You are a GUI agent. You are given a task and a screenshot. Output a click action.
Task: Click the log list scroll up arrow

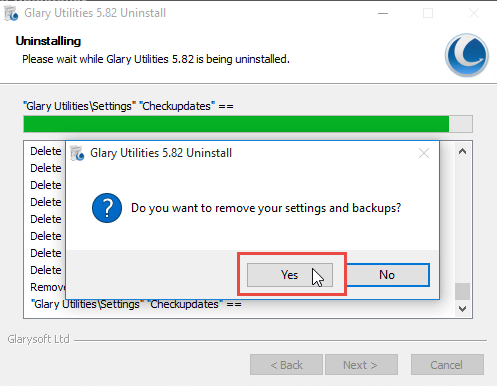coord(462,151)
